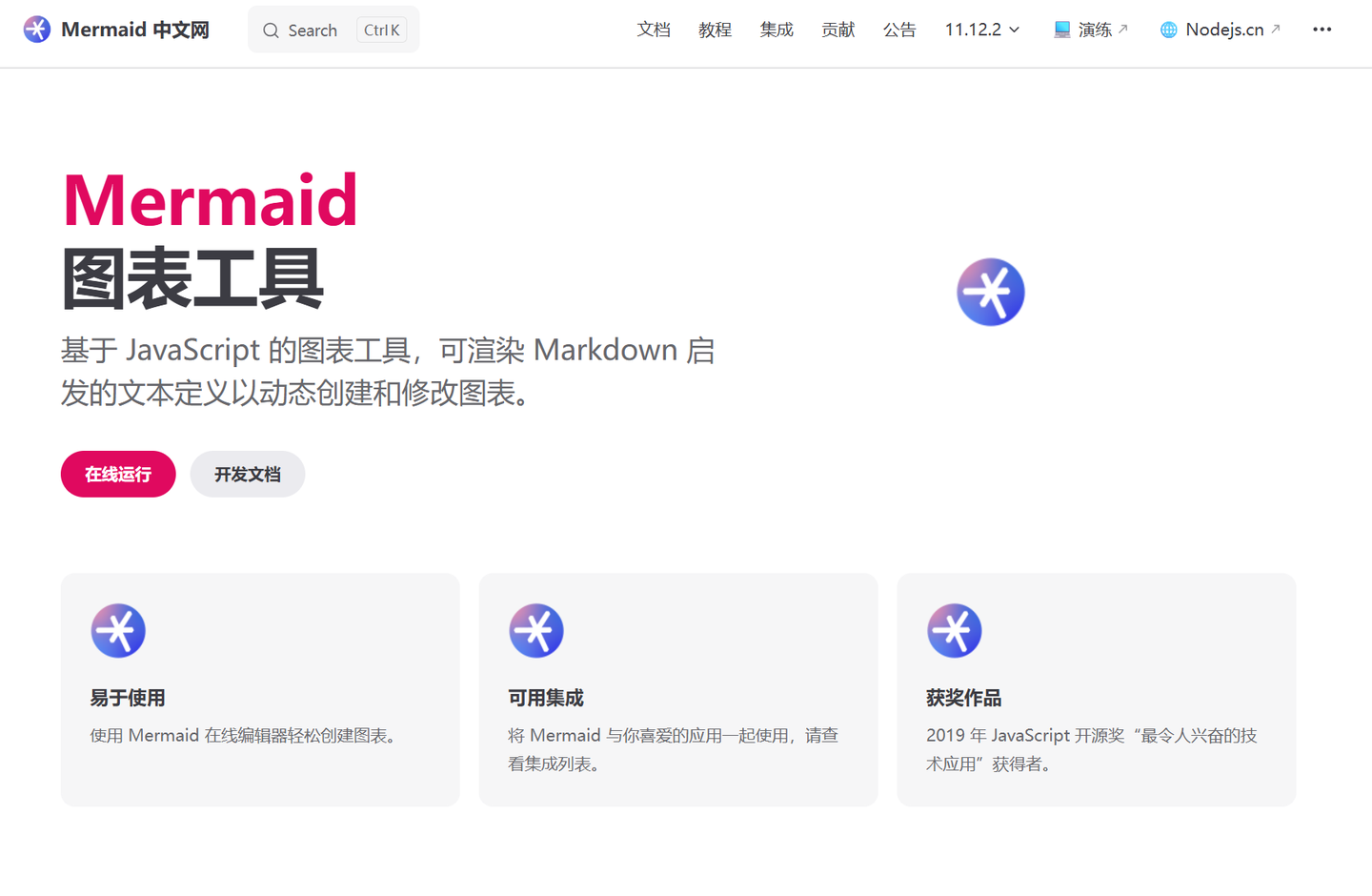Screen dimensions: 1372x896
Task: Click the laptop icon beside 演练
Action: tap(1062, 30)
